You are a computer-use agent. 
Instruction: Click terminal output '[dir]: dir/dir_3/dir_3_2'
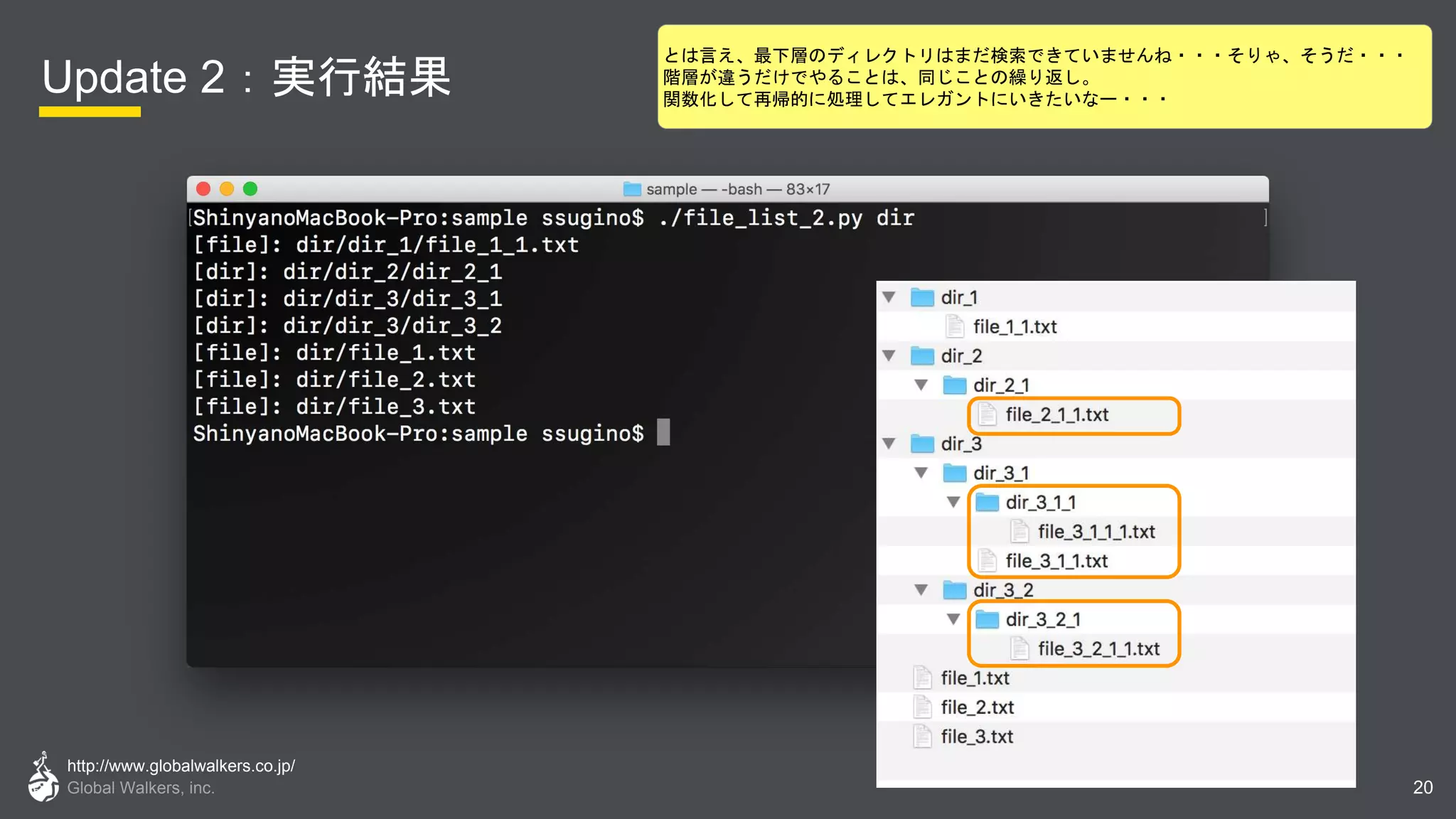click(348, 326)
